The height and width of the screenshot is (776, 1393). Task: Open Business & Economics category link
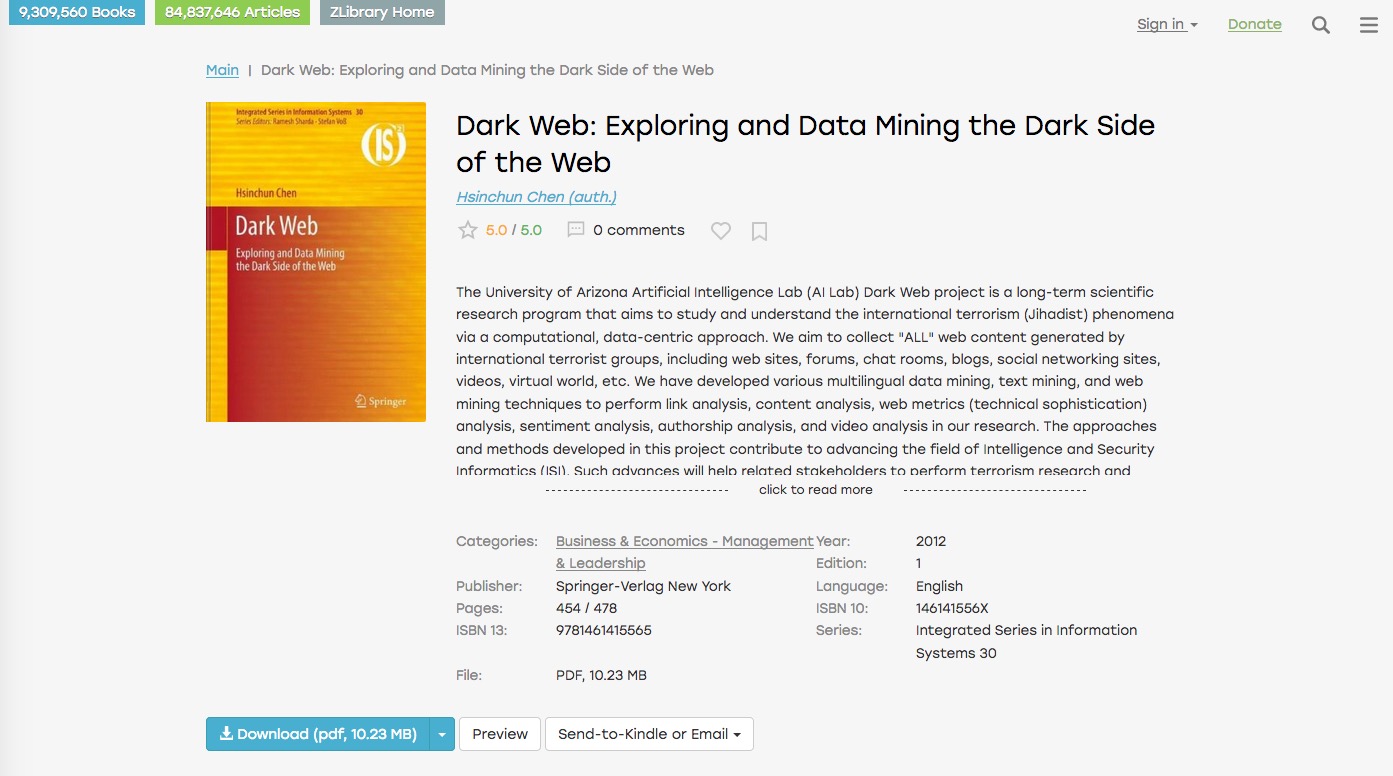684,541
